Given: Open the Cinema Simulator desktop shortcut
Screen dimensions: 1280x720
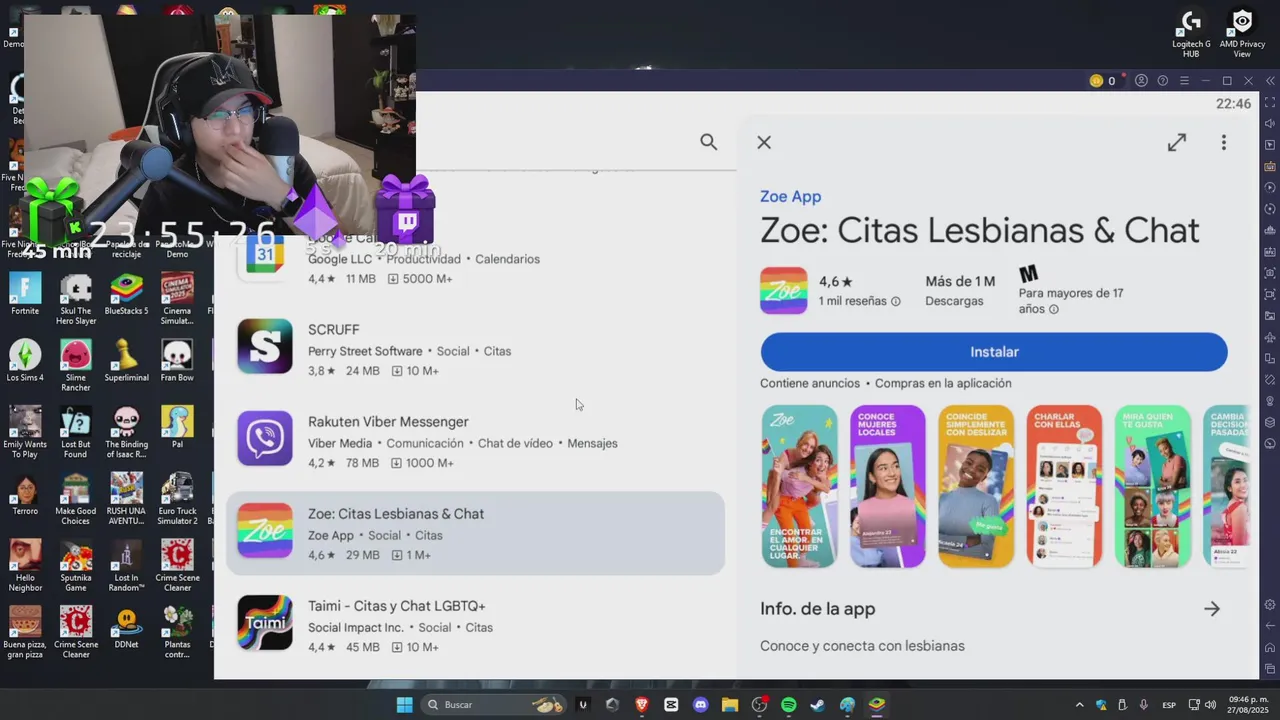Looking at the screenshot, I should 177,299.
